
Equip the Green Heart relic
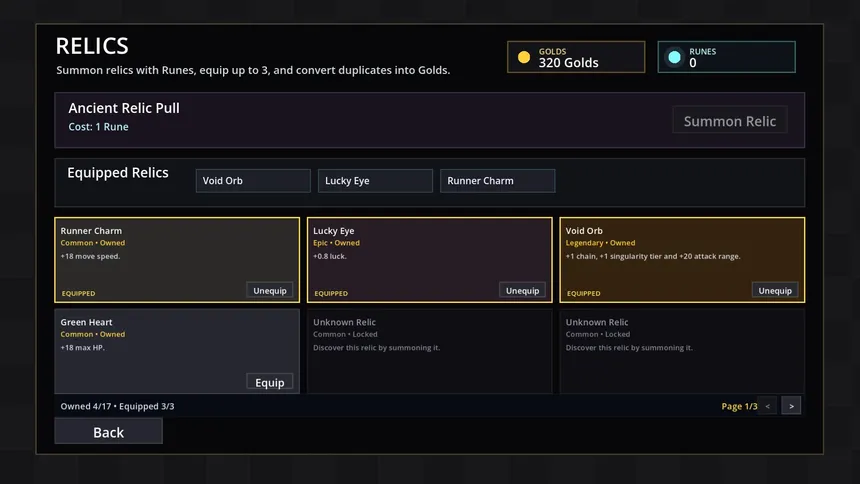270,382
